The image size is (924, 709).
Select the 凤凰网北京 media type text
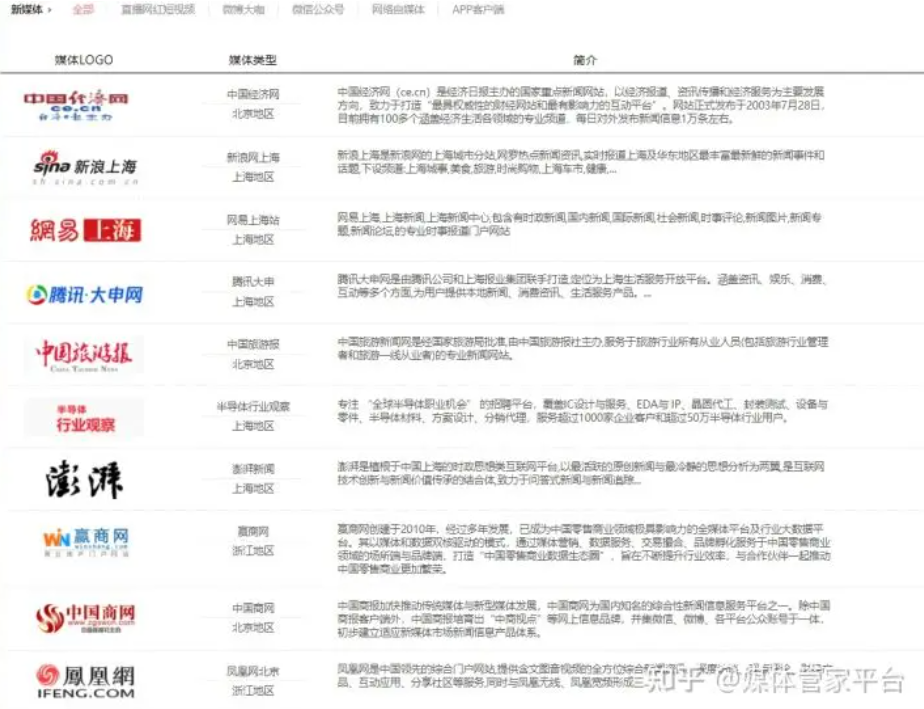click(x=253, y=671)
